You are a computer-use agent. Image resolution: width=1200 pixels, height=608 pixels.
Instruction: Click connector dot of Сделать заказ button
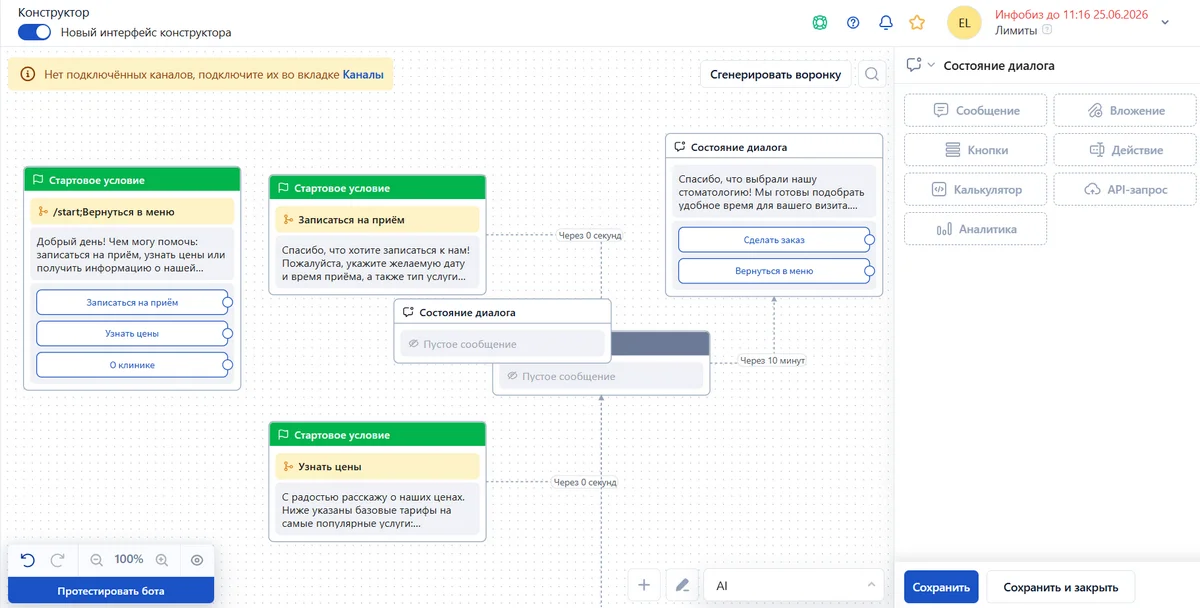pos(870,240)
